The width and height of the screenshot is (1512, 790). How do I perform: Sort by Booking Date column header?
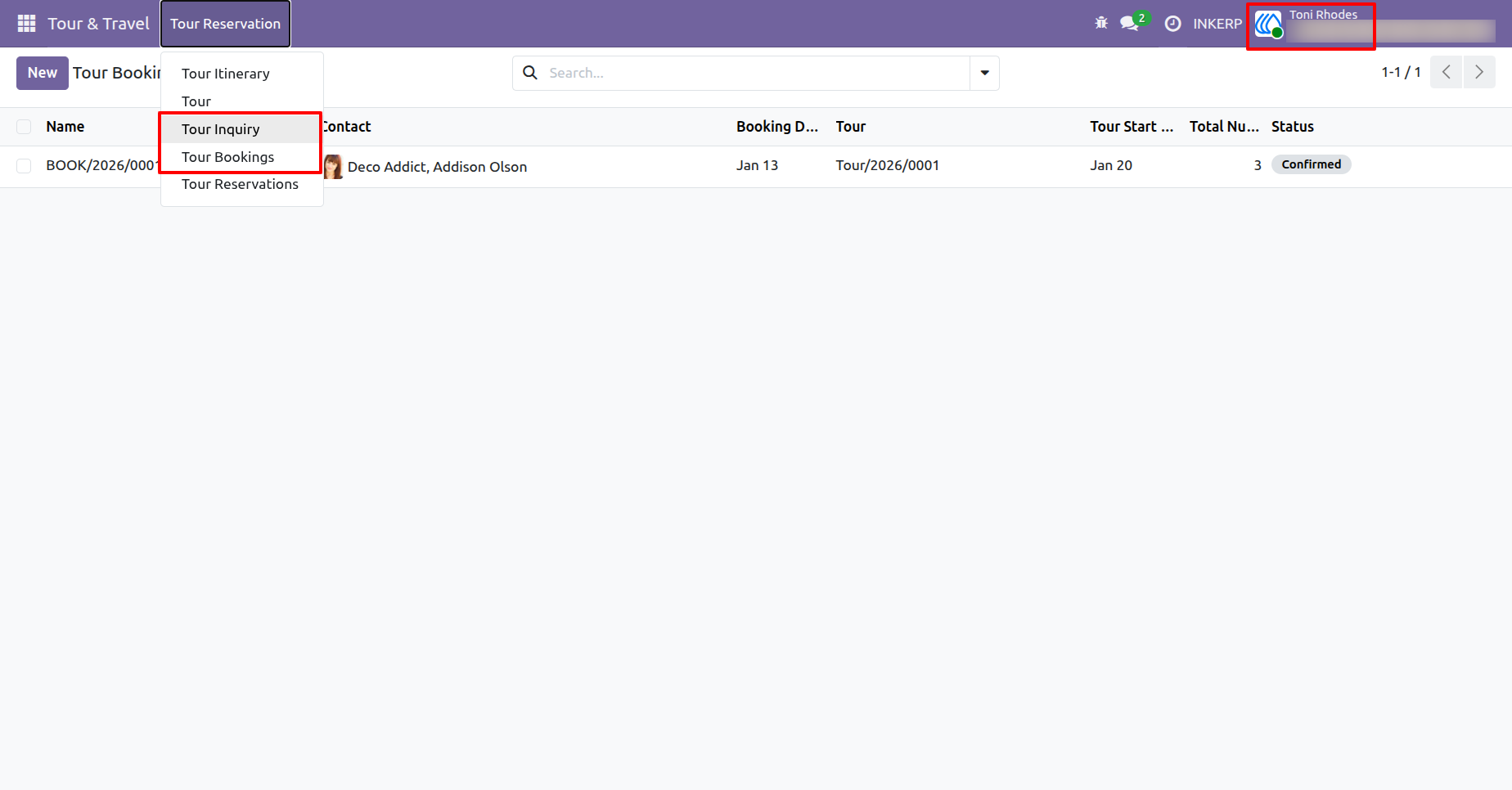point(777,127)
